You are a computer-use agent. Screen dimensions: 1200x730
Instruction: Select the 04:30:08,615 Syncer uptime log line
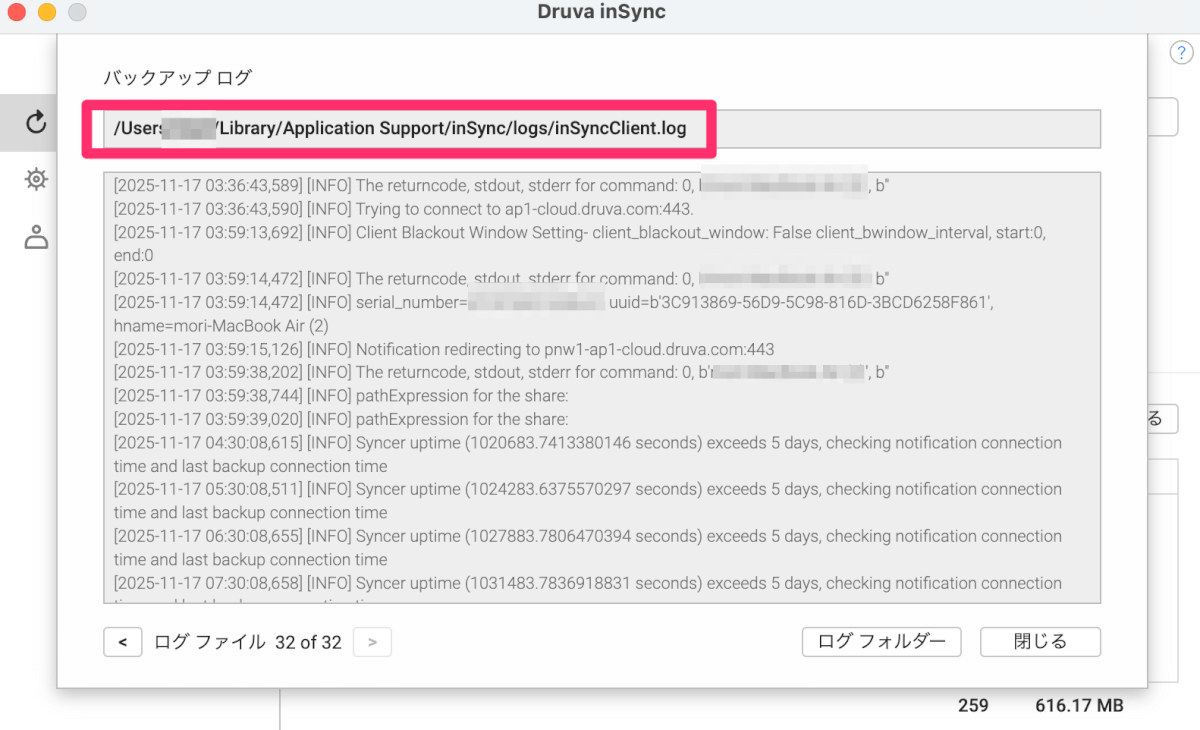tap(587, 454)
